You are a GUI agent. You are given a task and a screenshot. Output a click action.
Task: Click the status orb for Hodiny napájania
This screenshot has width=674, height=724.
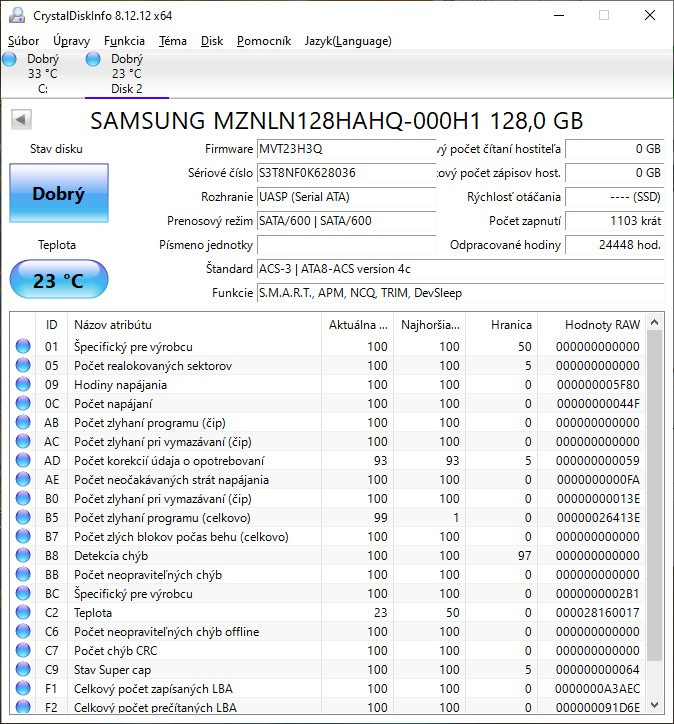point(23,384)
